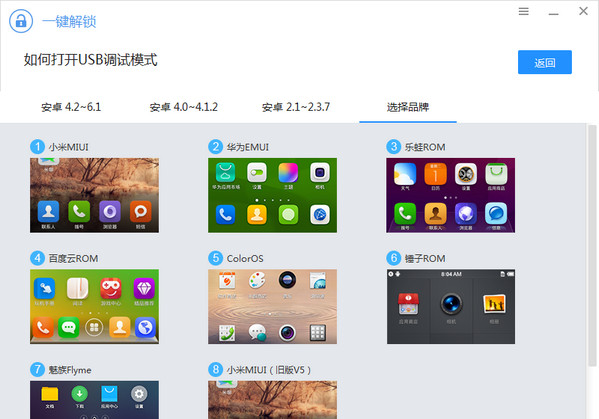Viewport: 599px width, 419px height.
Task: Click the 小米MIUI label text
Action: tap(68, 147)
